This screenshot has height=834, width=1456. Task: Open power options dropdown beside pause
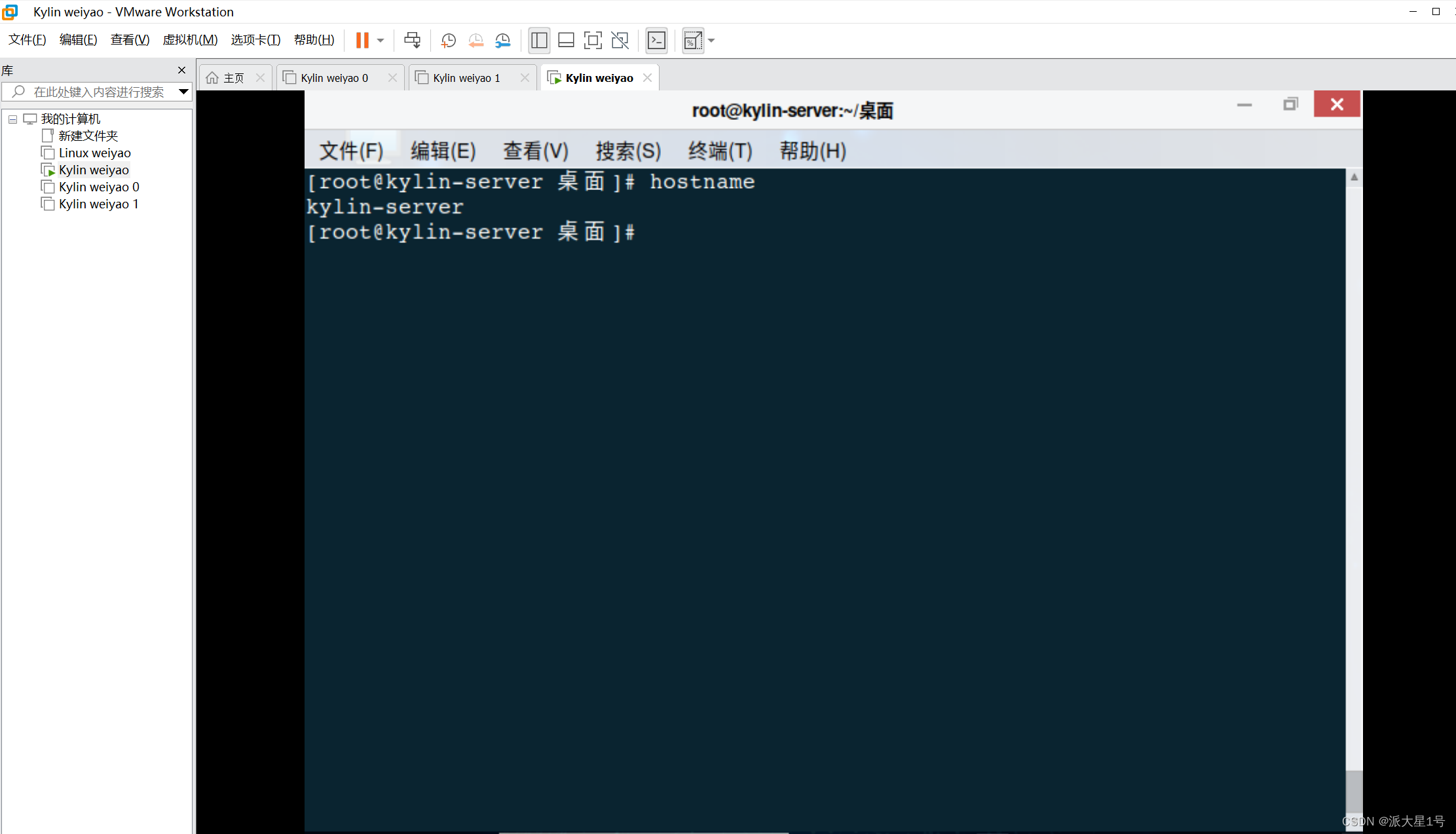coord(381,41)
